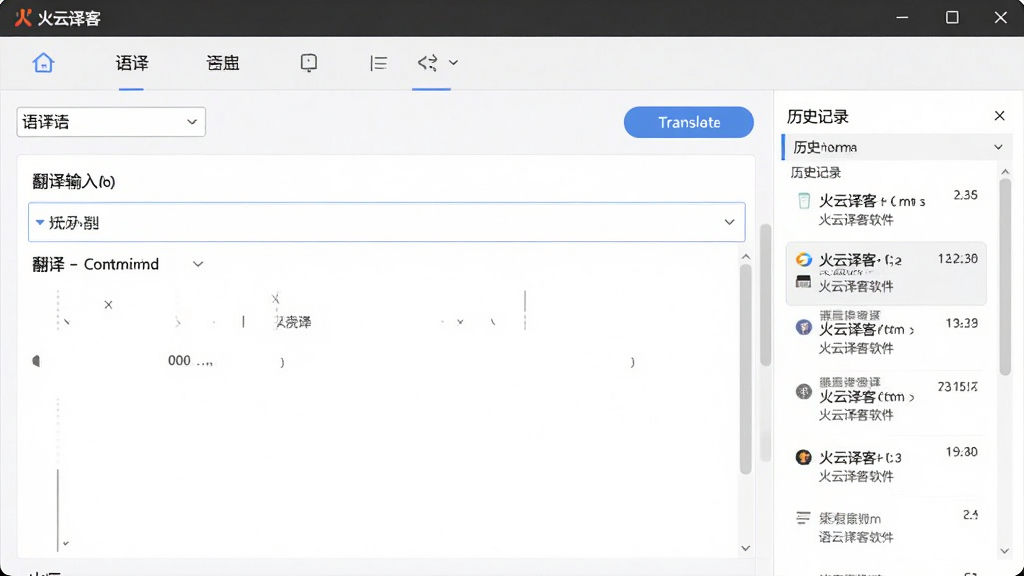The image size is (1024, 576).
Task: Click the history list scrollbar thumb
Action: (x=1005, y=278)
